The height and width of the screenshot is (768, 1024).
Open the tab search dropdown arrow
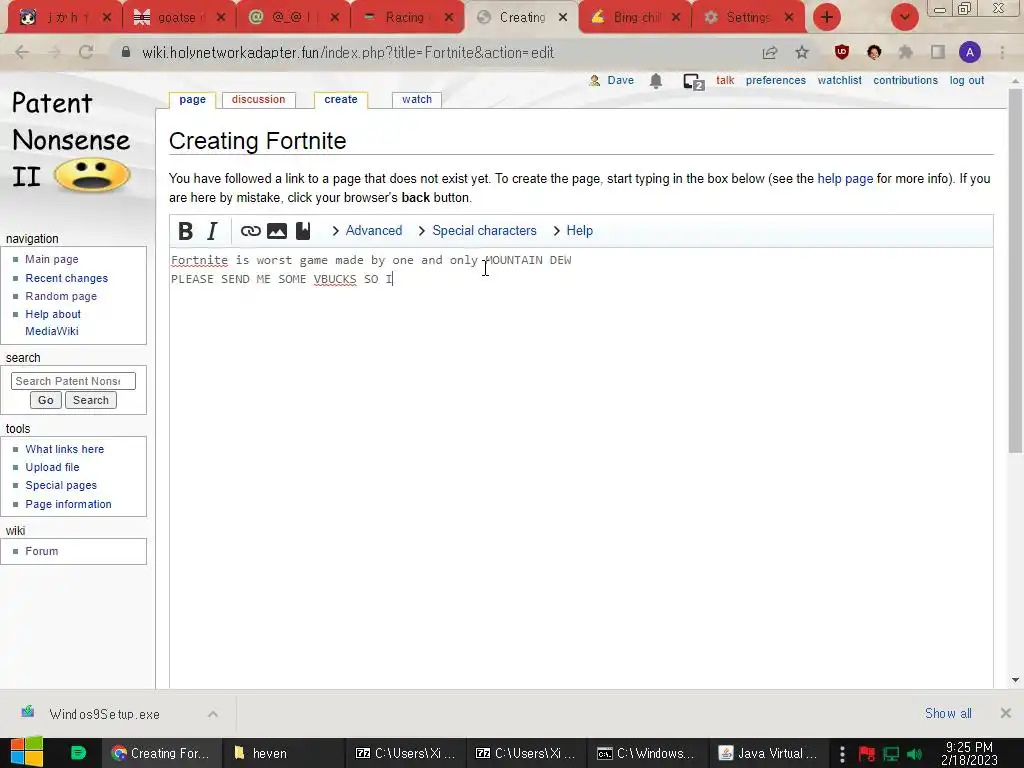[904, 17]
